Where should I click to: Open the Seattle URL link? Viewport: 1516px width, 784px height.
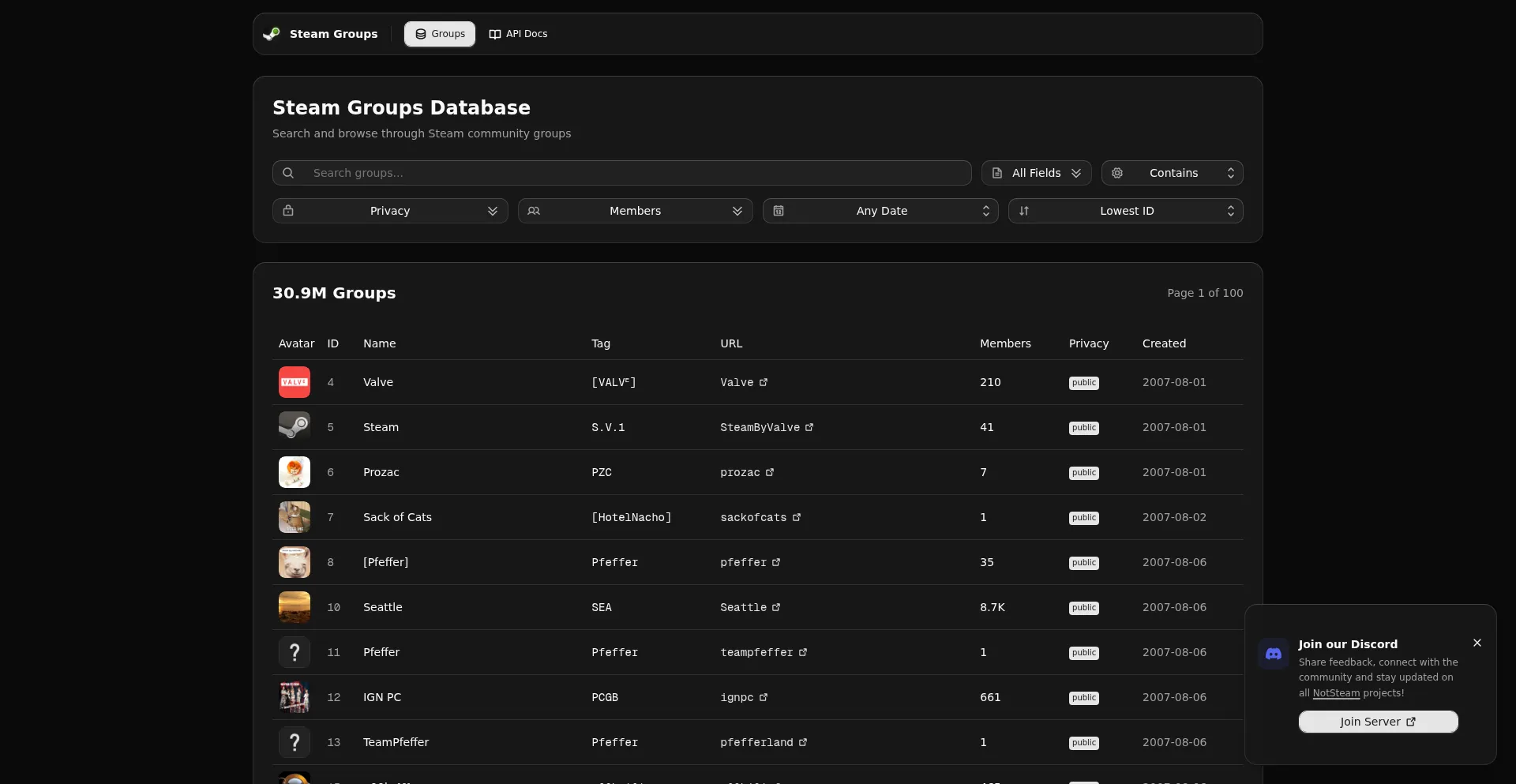click(x=750, y=607)
